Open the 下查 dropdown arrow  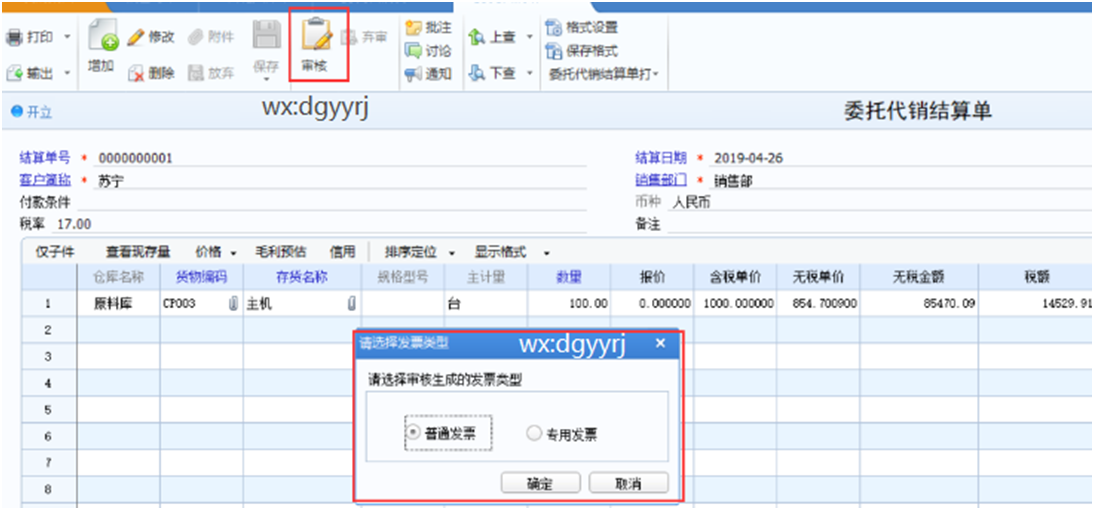529,73
